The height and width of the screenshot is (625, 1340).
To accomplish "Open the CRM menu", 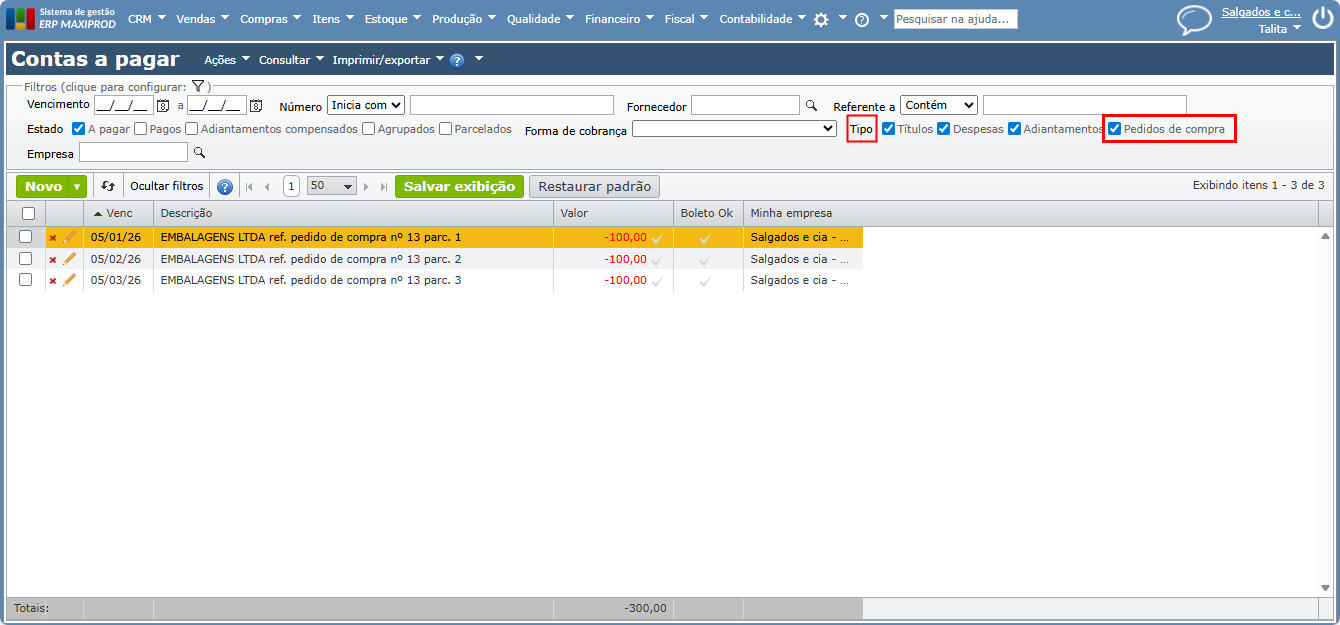I will click(146, 19).
